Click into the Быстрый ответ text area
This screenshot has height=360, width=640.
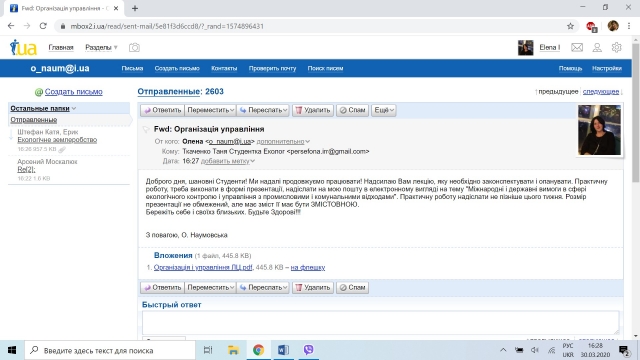(x=380, y=322)
